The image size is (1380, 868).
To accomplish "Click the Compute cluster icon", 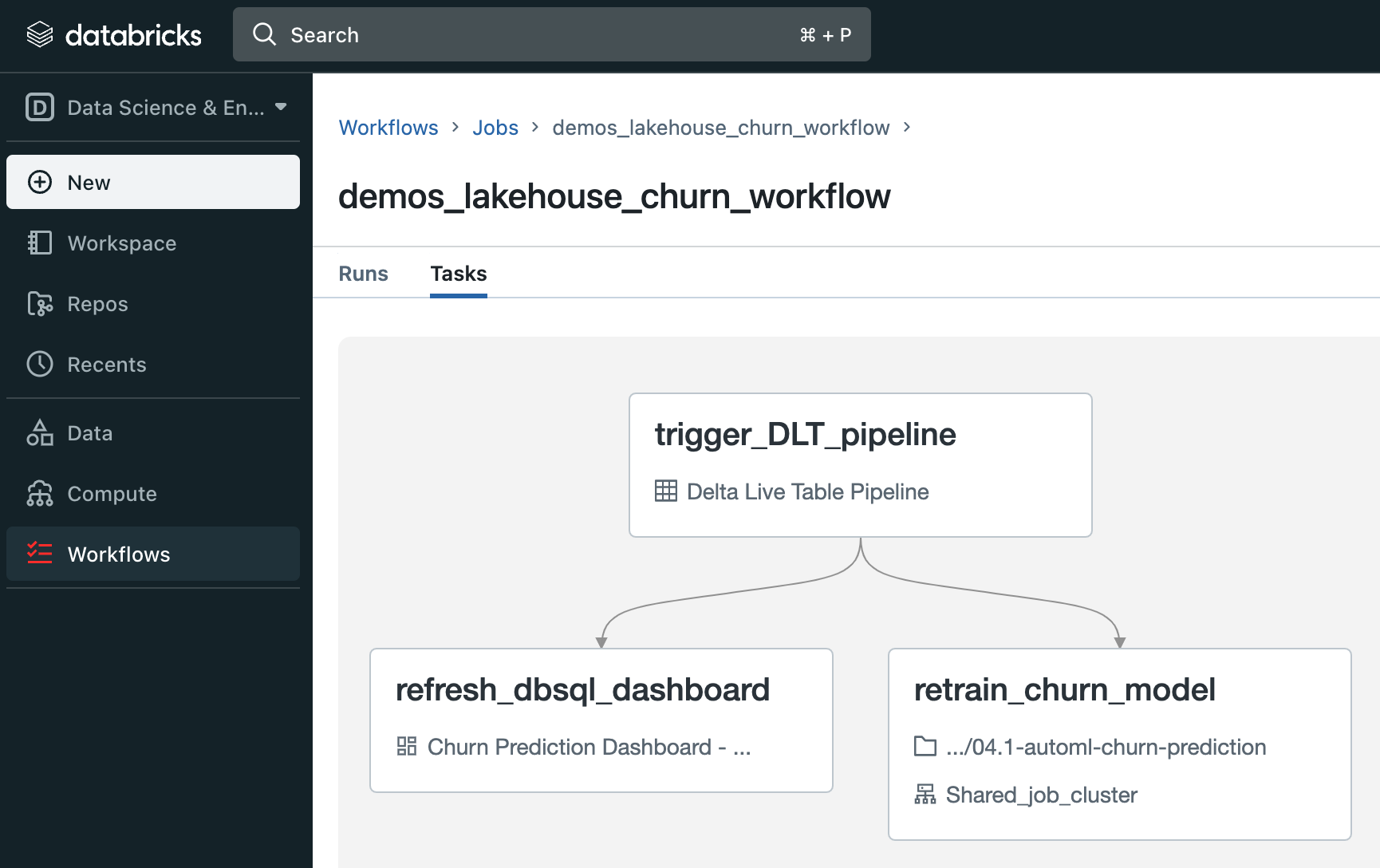I will click(x=40, y=493).
